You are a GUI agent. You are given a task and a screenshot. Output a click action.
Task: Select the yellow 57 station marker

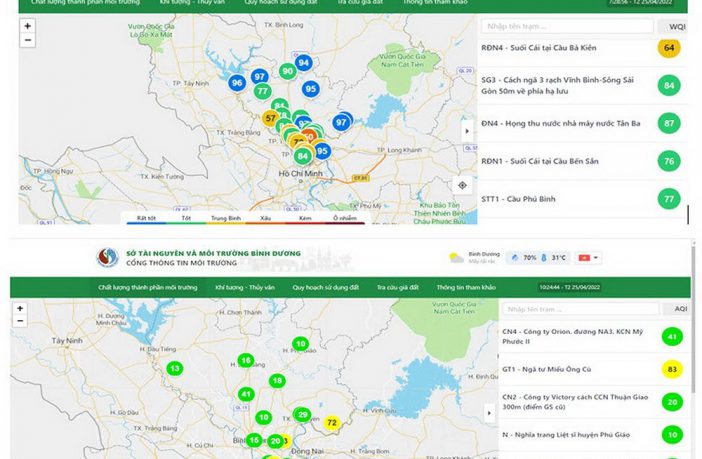(270, 119)
